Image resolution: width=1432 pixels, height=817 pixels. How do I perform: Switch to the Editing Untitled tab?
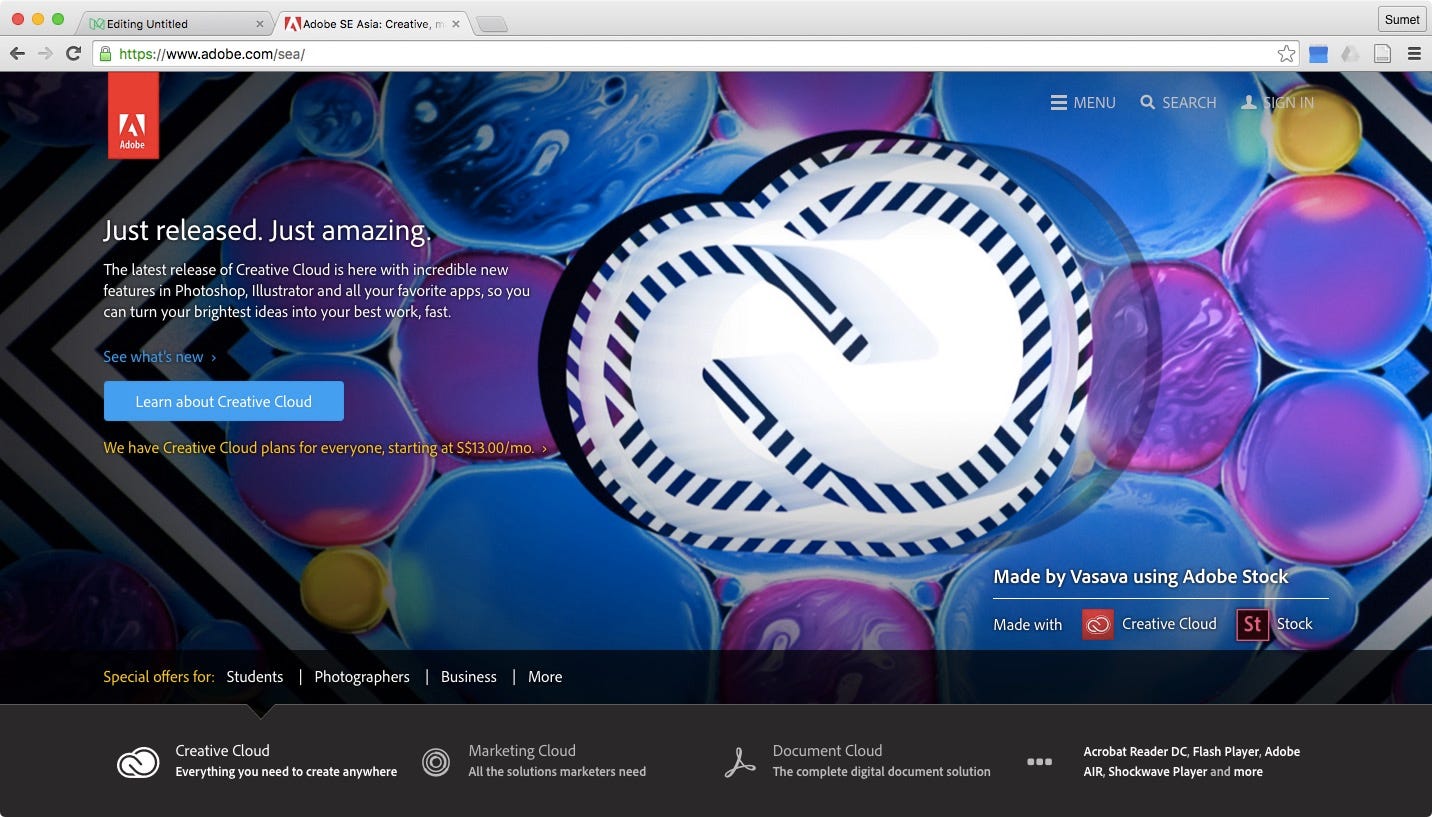tap(172, 23)
